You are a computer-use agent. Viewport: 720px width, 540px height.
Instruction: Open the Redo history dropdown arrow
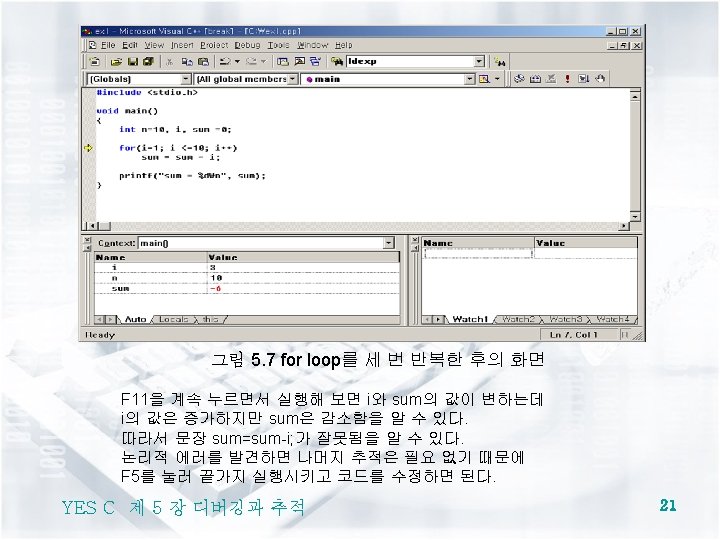pos(264,62)
